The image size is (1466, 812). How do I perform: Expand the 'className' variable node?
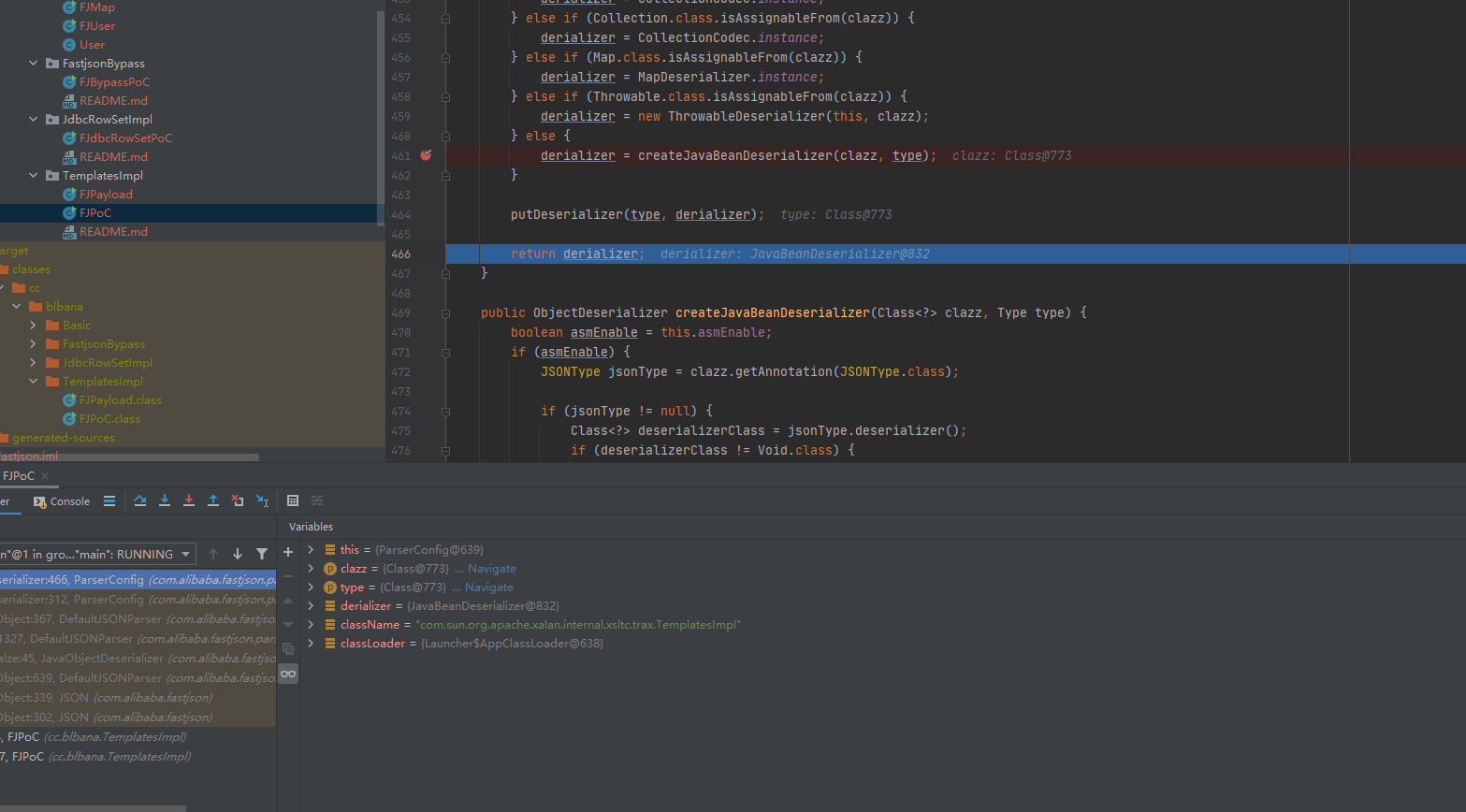(311, 625)
